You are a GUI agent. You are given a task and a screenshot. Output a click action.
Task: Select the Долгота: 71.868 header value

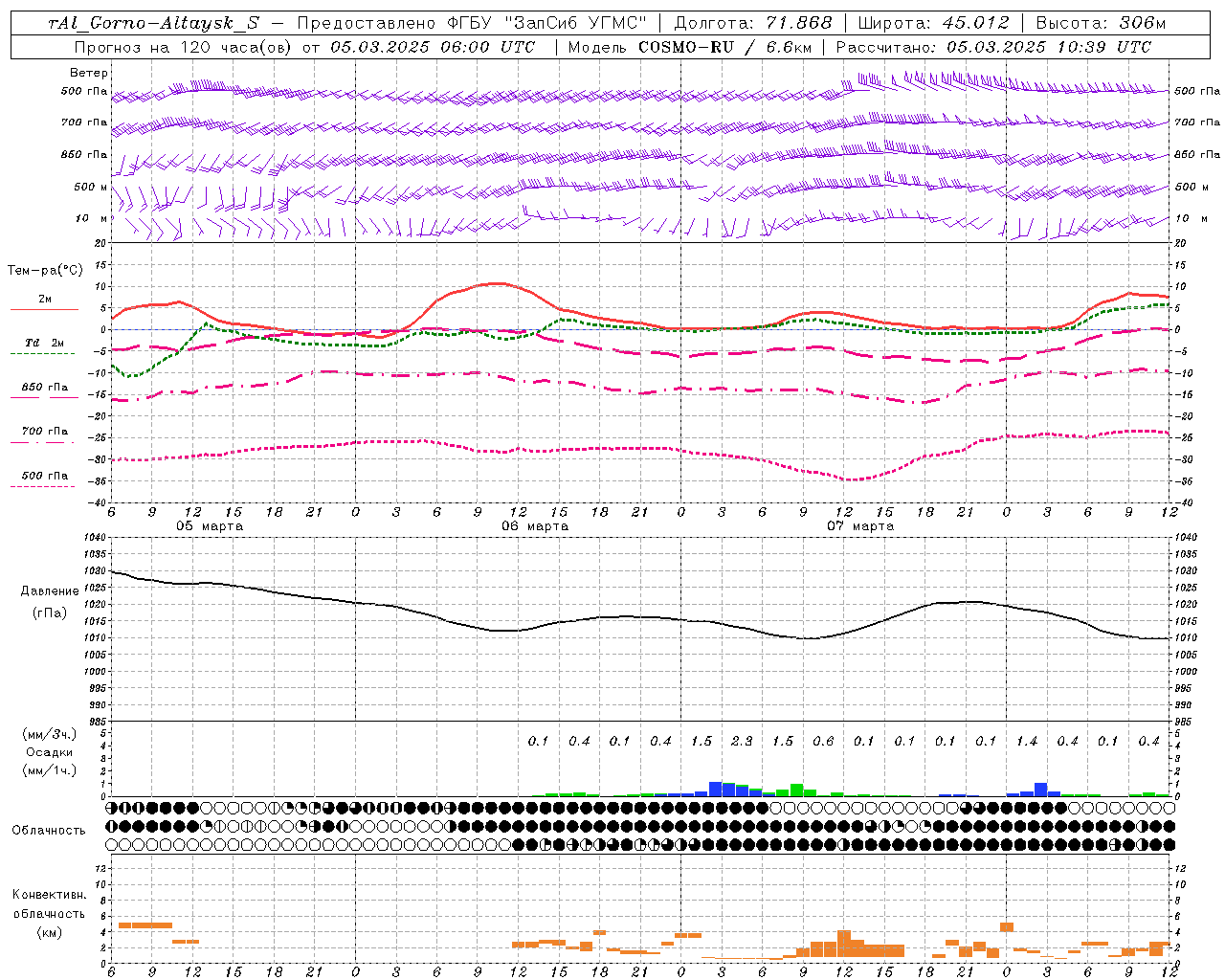[x=753, y=23]
